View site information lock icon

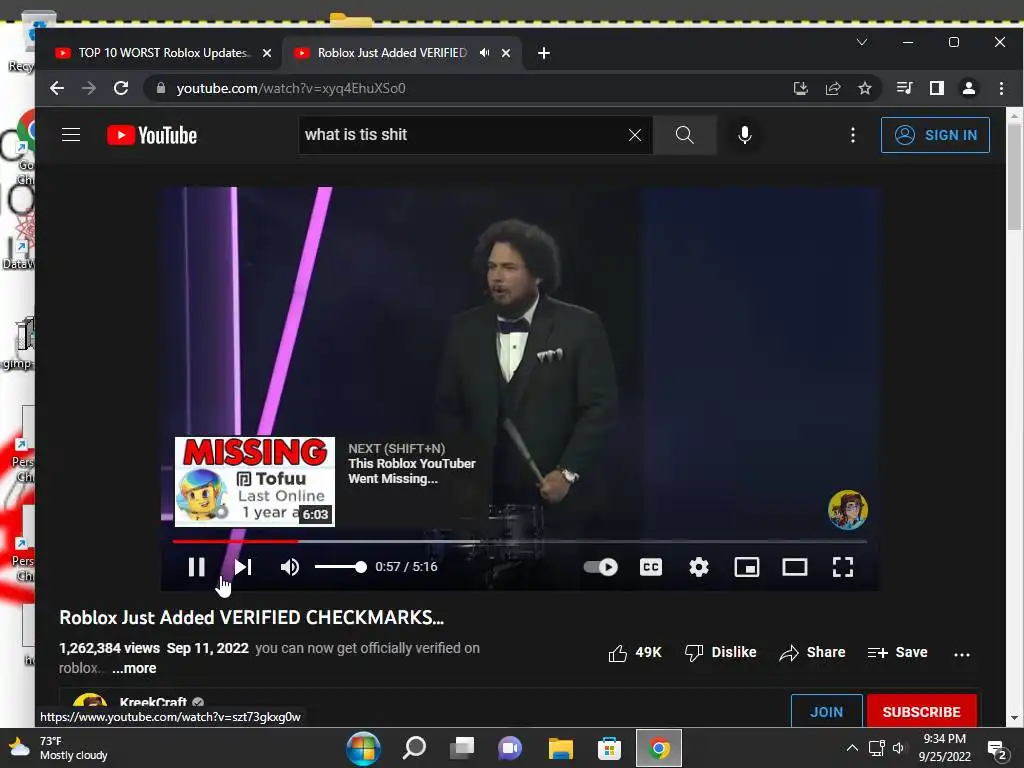tap(161, 88)
